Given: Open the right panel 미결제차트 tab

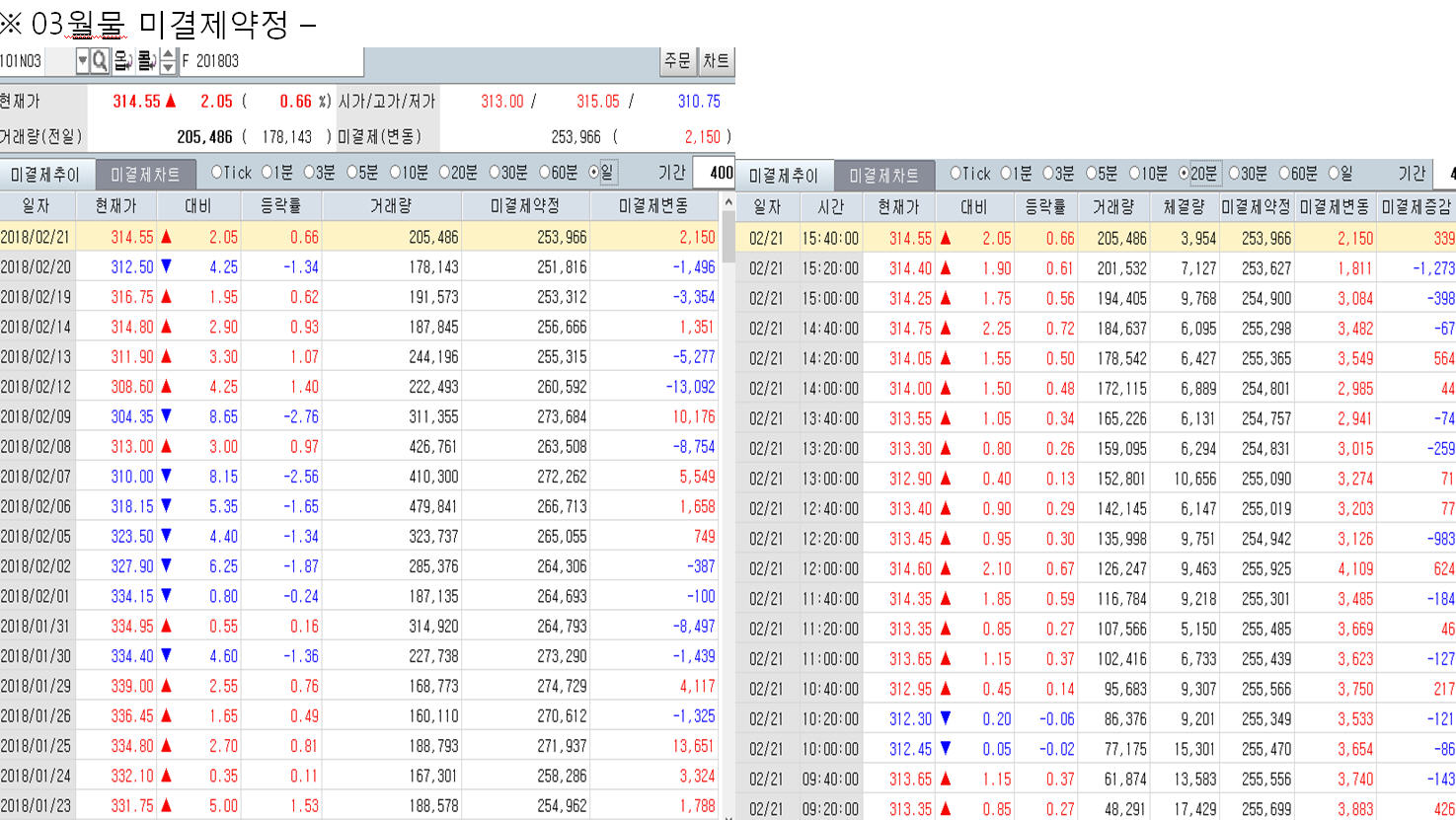Looking at the screenshot, I should point(883,176).
